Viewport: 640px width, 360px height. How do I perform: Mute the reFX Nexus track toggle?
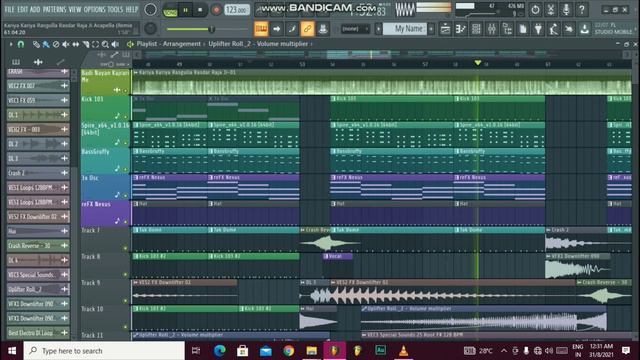coord(126,222)
